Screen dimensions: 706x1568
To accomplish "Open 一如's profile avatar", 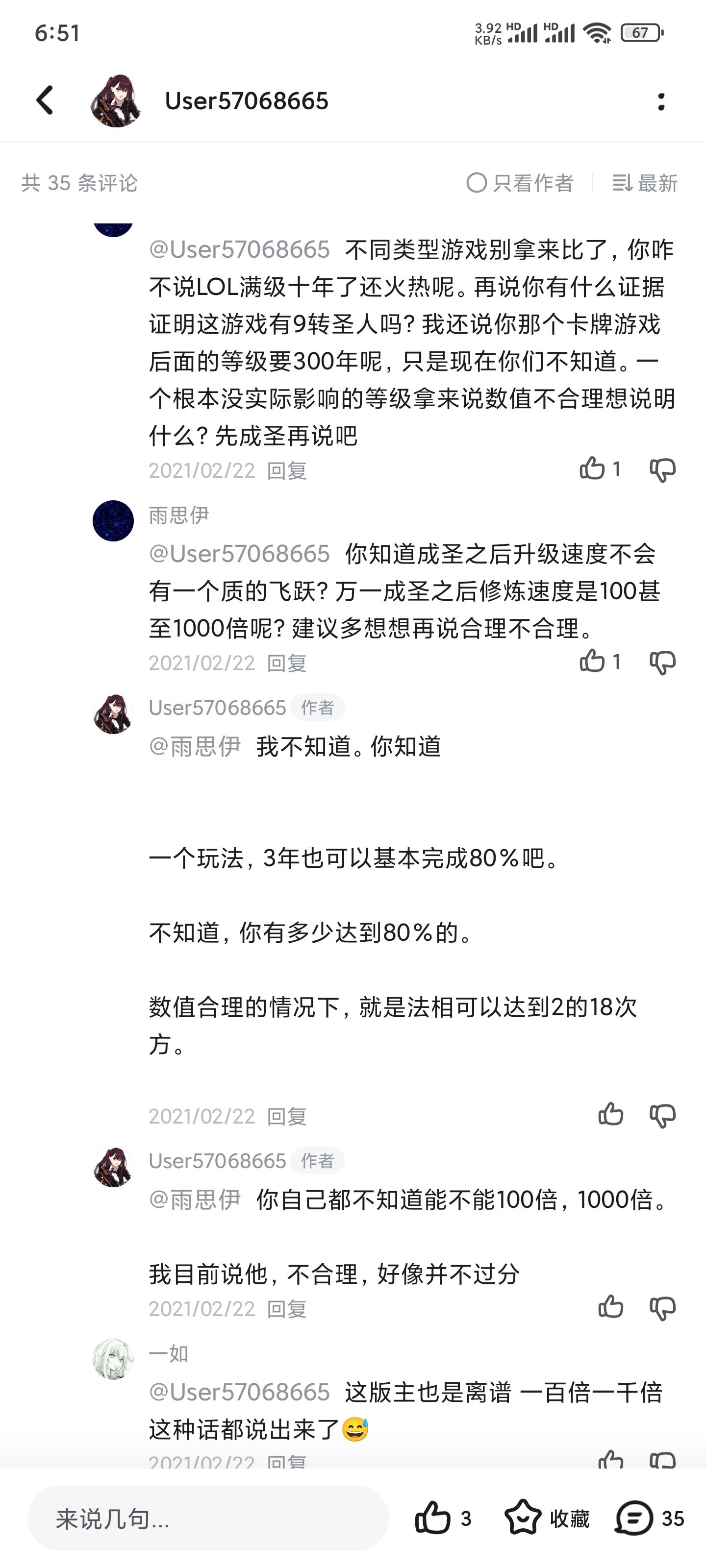I will pyautogui.click(x=113, y=1359).
